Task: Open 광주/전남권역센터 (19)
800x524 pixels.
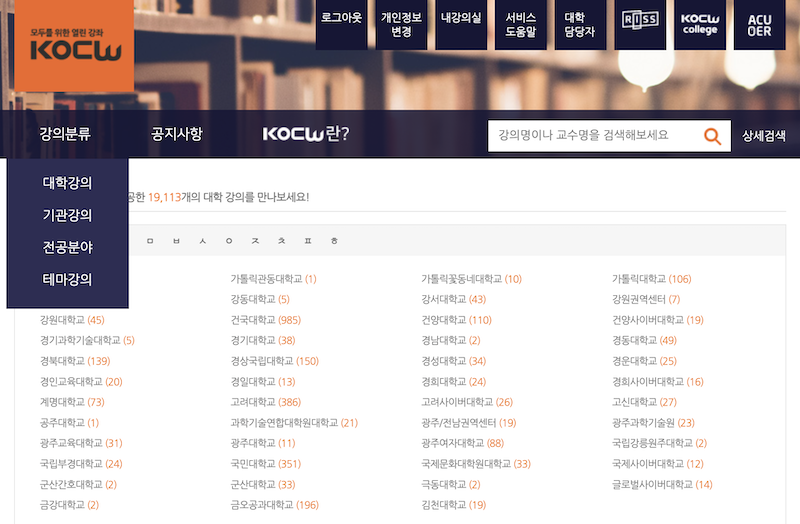Action: (x=469, y=423)
